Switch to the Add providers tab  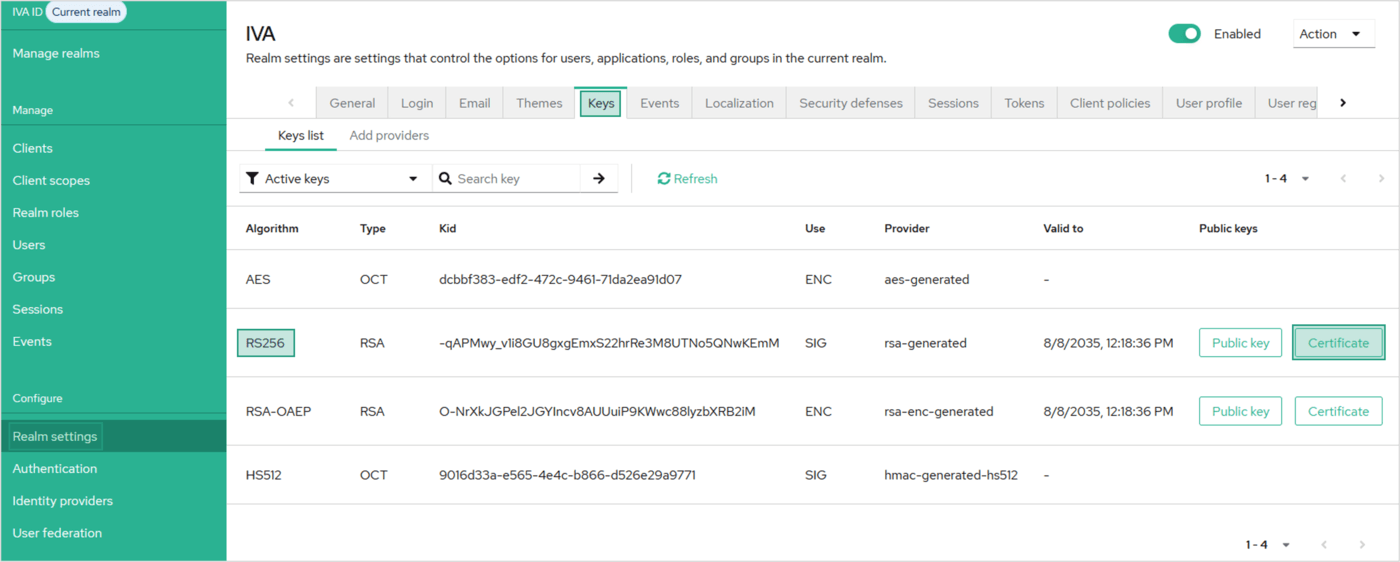pos(389,135)
